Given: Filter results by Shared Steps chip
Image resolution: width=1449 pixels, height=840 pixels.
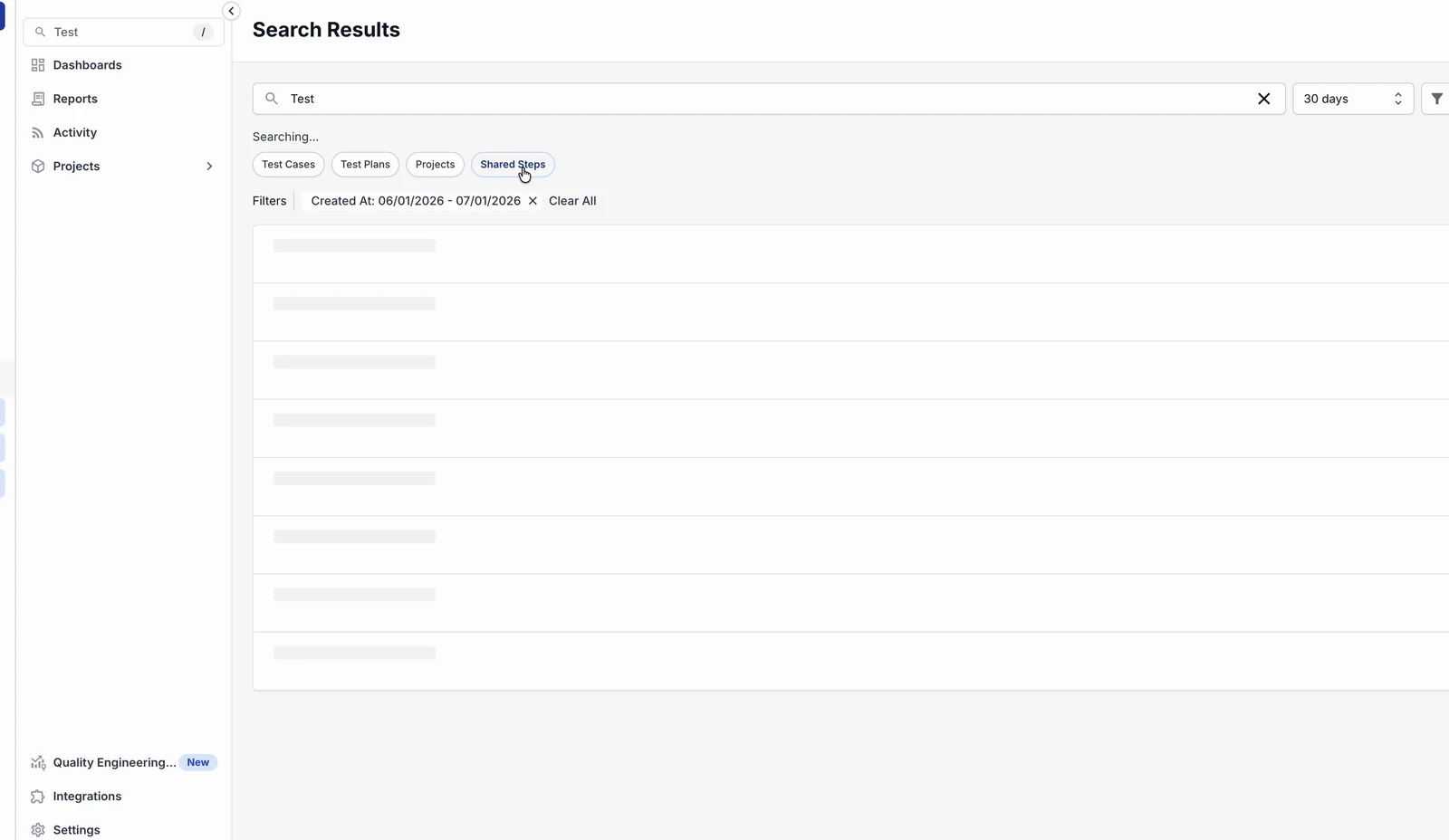Looking at the screenshot, I should (513, 165).
